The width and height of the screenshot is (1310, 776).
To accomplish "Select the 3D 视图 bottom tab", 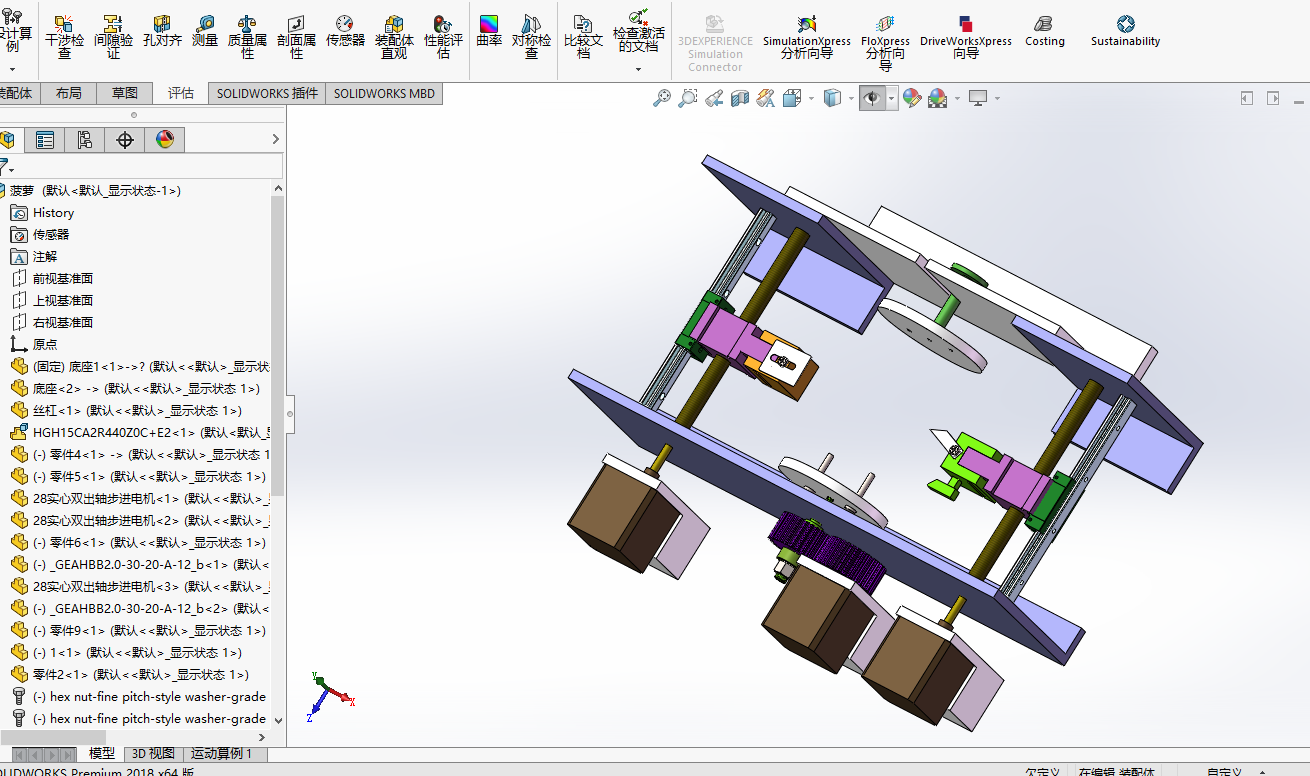I will [x=154, y=754].
